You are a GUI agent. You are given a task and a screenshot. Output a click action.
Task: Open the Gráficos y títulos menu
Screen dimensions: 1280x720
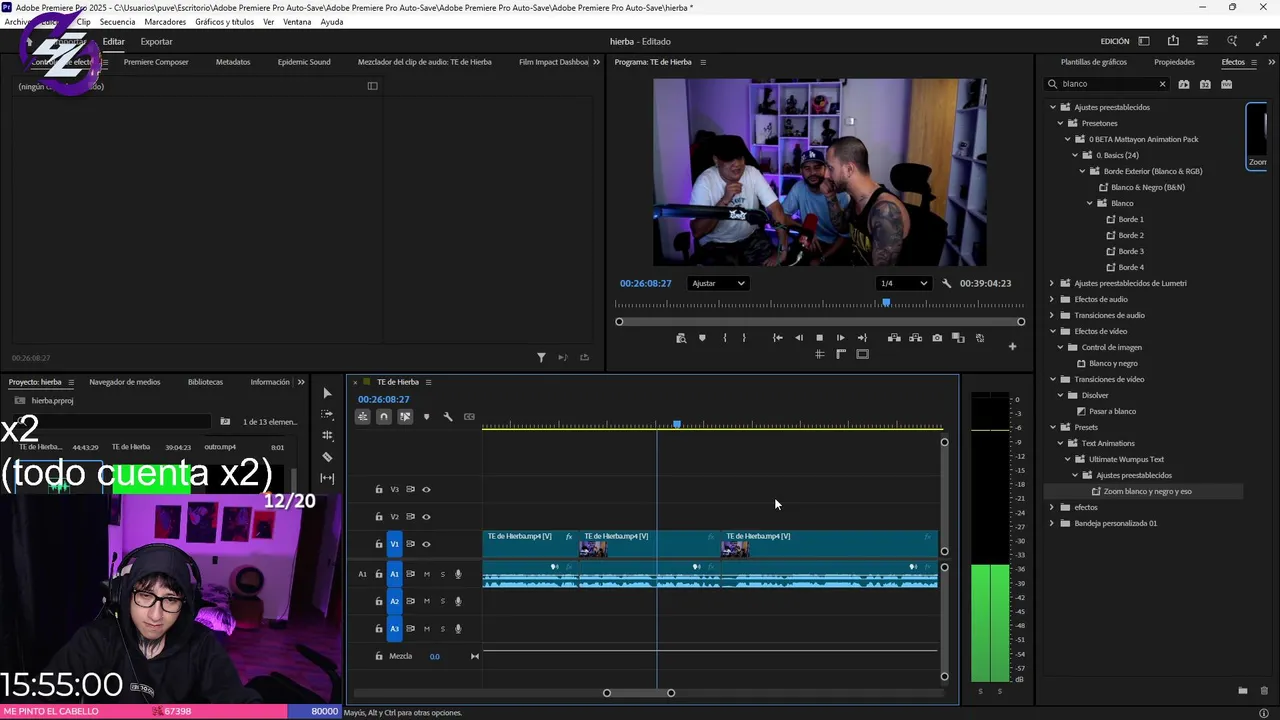pos(224,22)
